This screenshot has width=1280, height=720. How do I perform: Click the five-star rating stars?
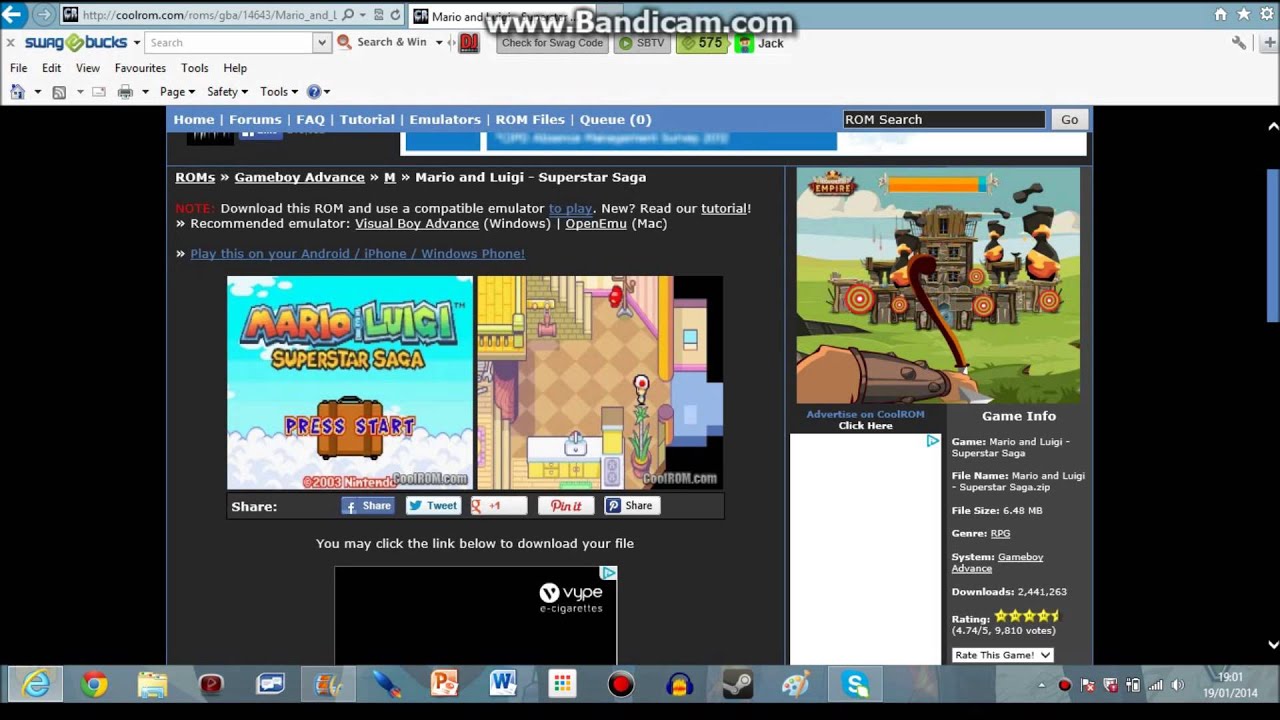1027,616
